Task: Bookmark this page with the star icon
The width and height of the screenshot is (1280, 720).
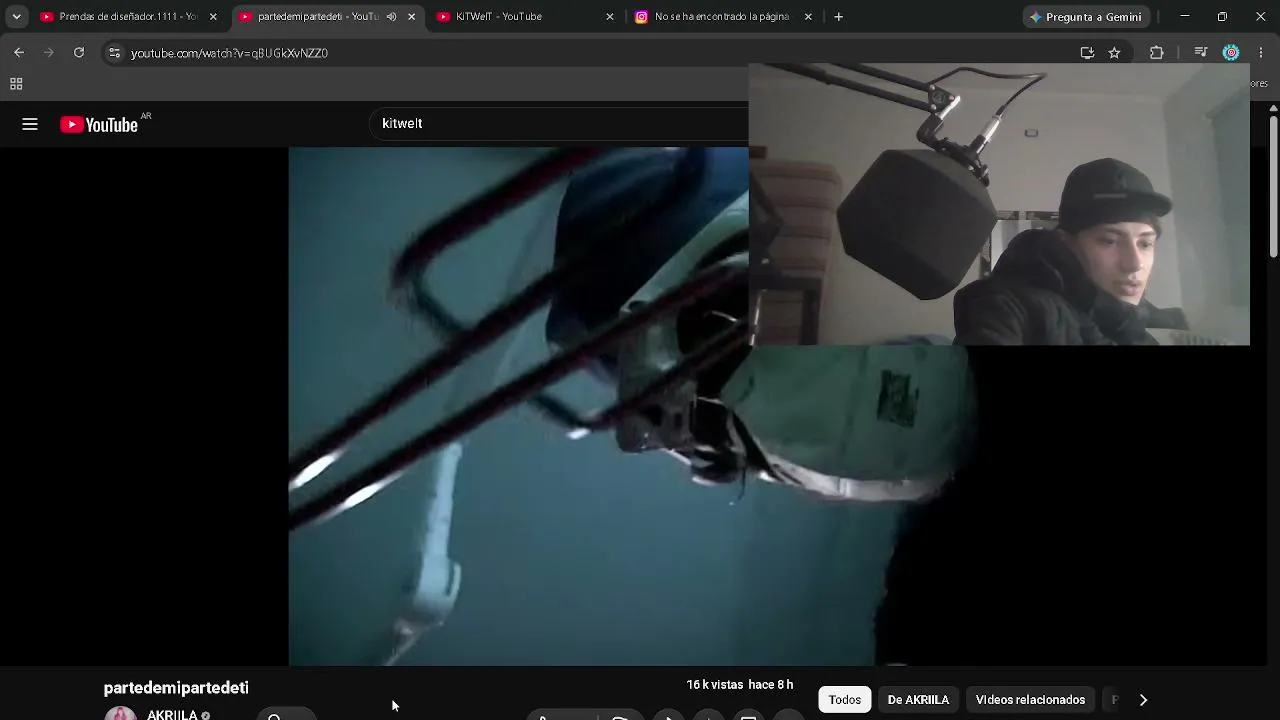Action: click(1114, 53)
